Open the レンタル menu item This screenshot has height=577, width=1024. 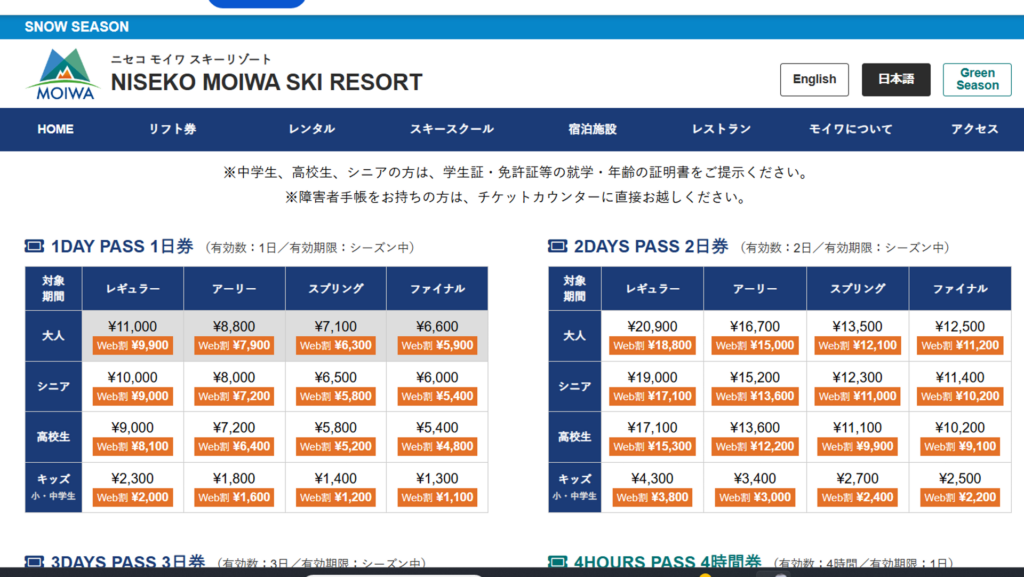tap(312, 129)
